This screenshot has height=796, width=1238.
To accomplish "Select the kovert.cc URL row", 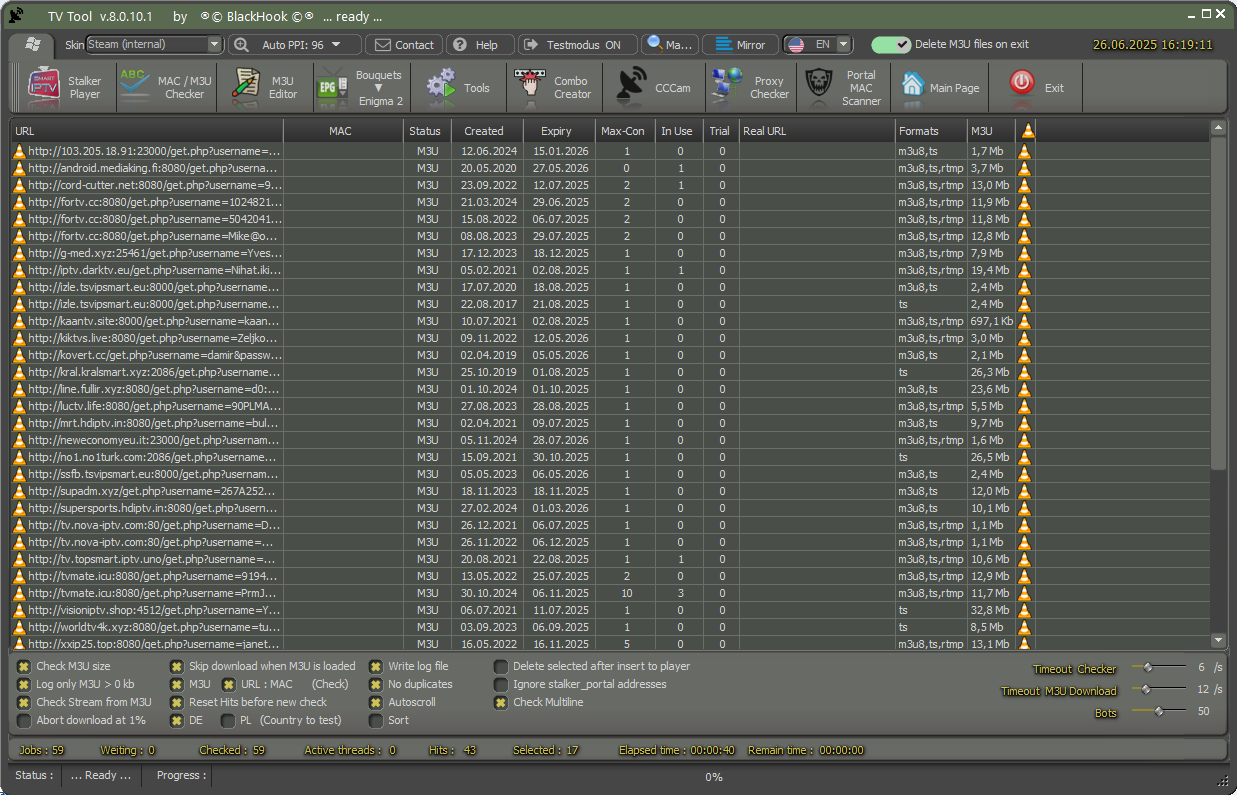I will coord(147,355).
